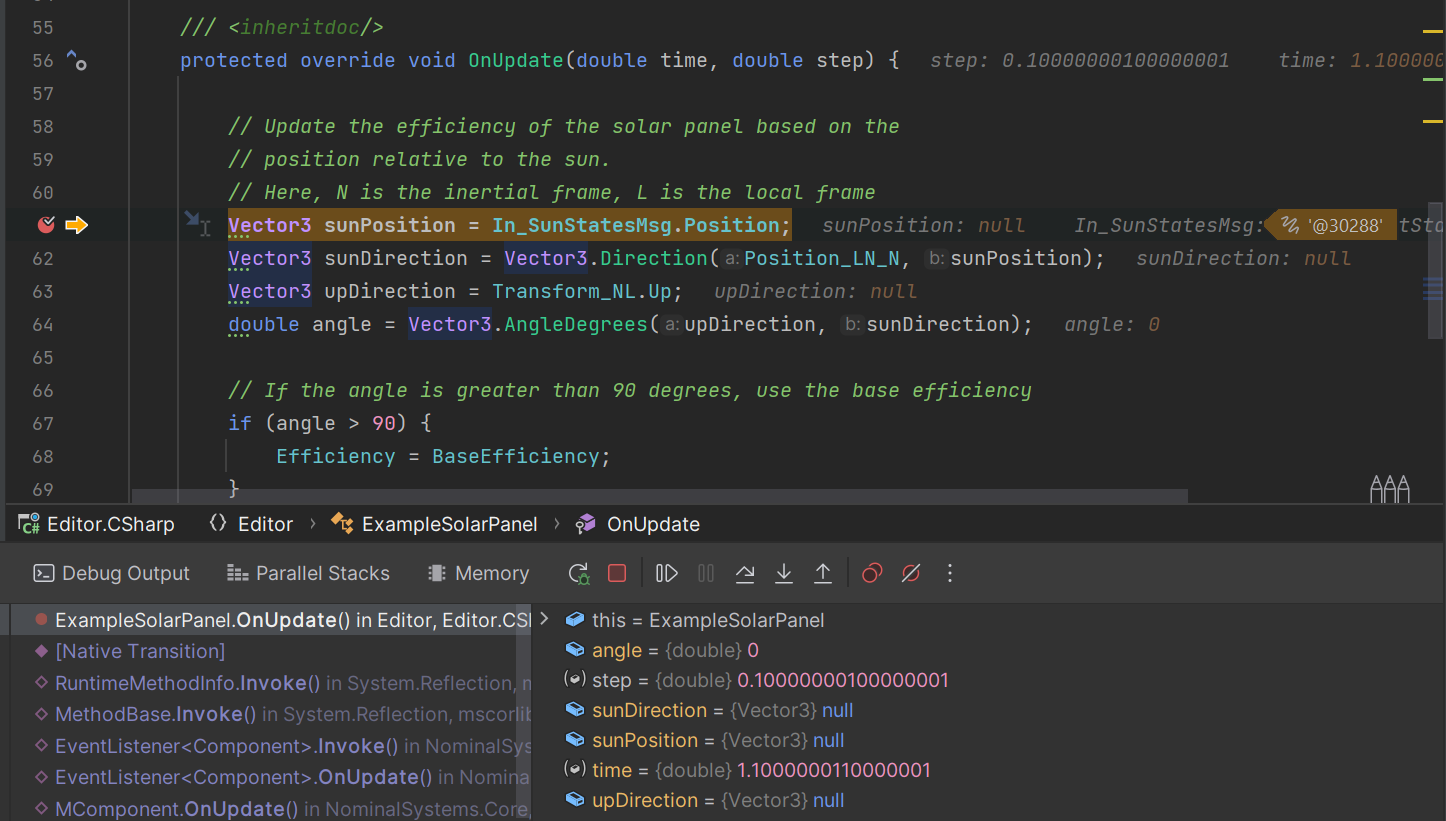Toggle the Mute Breakpoints icon
1446x821 pixels.
point(911,573)
